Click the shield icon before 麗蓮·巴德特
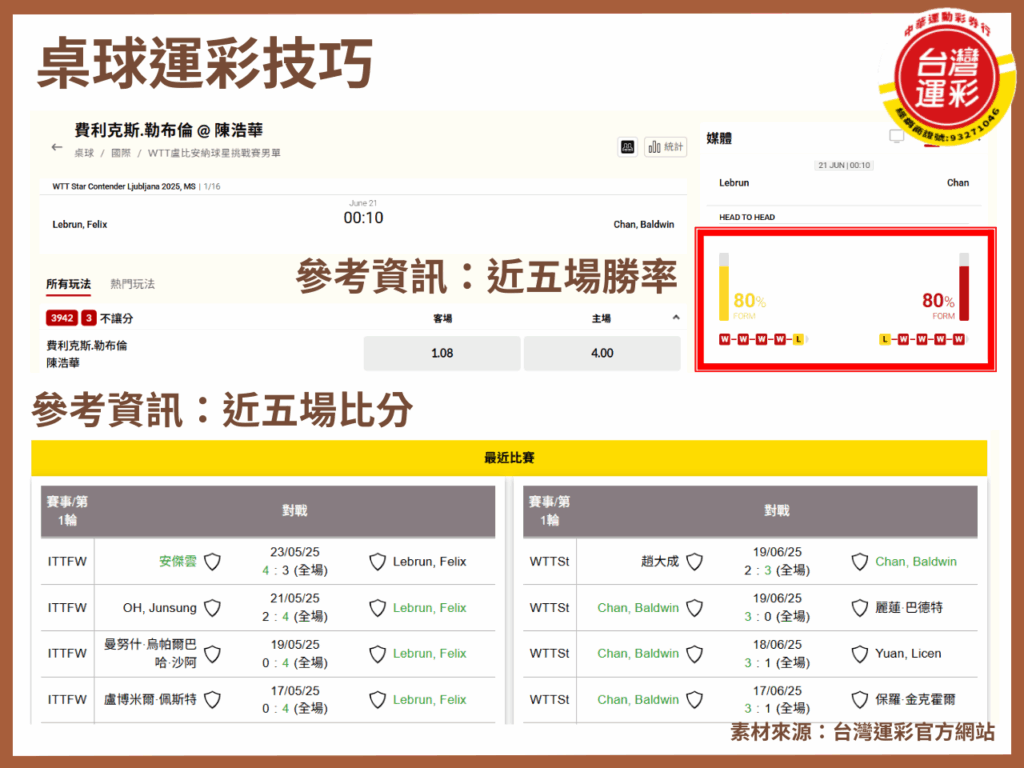Screen dimensions: 1024x768 click(x=860, y=608)
